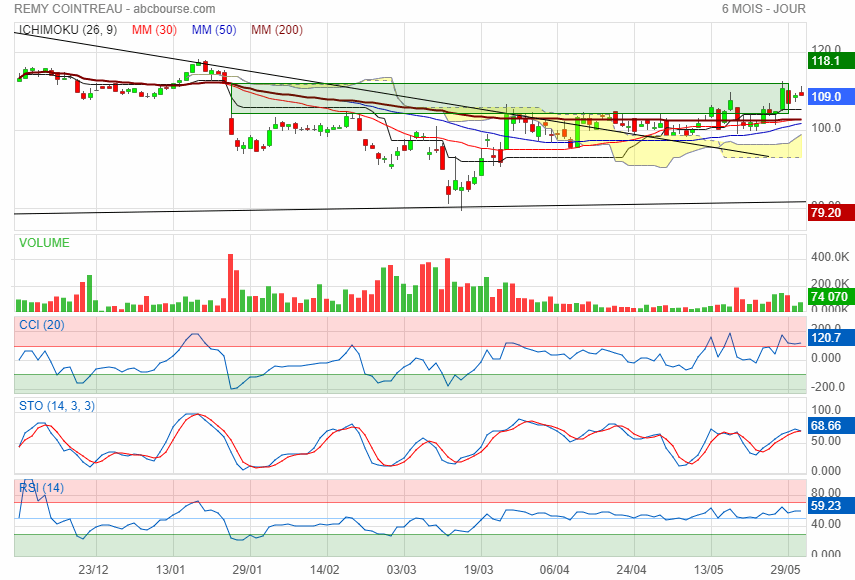855x580 pixels.
Task: Click the tallest red volume bar near 29/01
Action: [x=231, y=283]
